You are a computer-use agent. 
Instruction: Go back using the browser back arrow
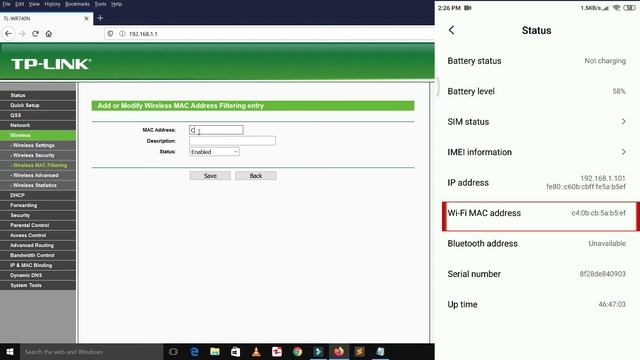[x=9, y=34]
